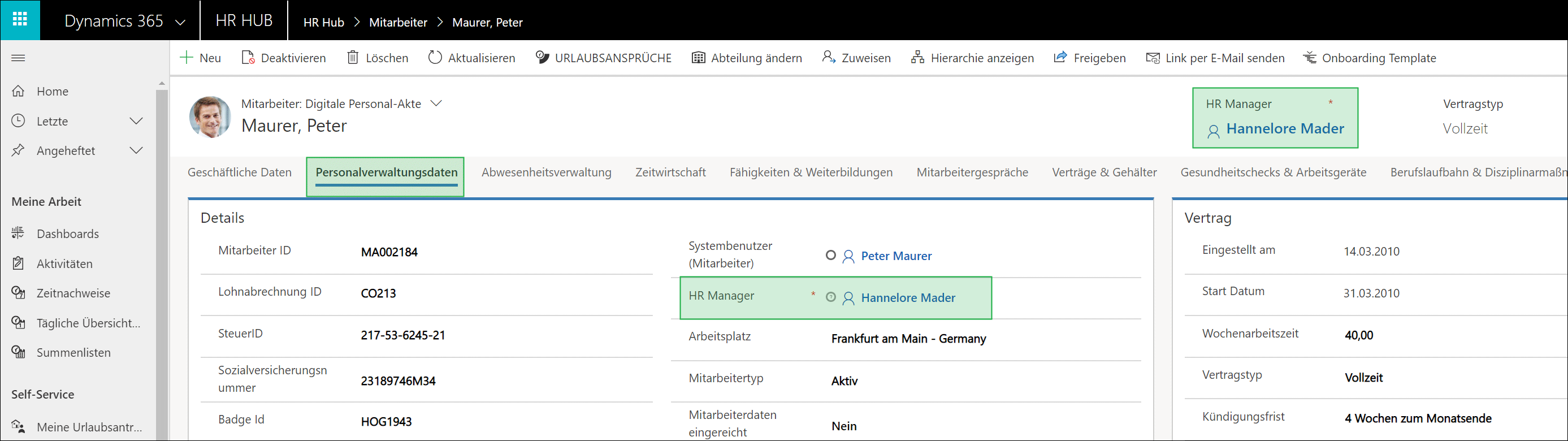Open the Dynamics 365 app launcher grid
Image resolution: width=1568 pixels, height=441 pixels.
[x=20, y=19]
